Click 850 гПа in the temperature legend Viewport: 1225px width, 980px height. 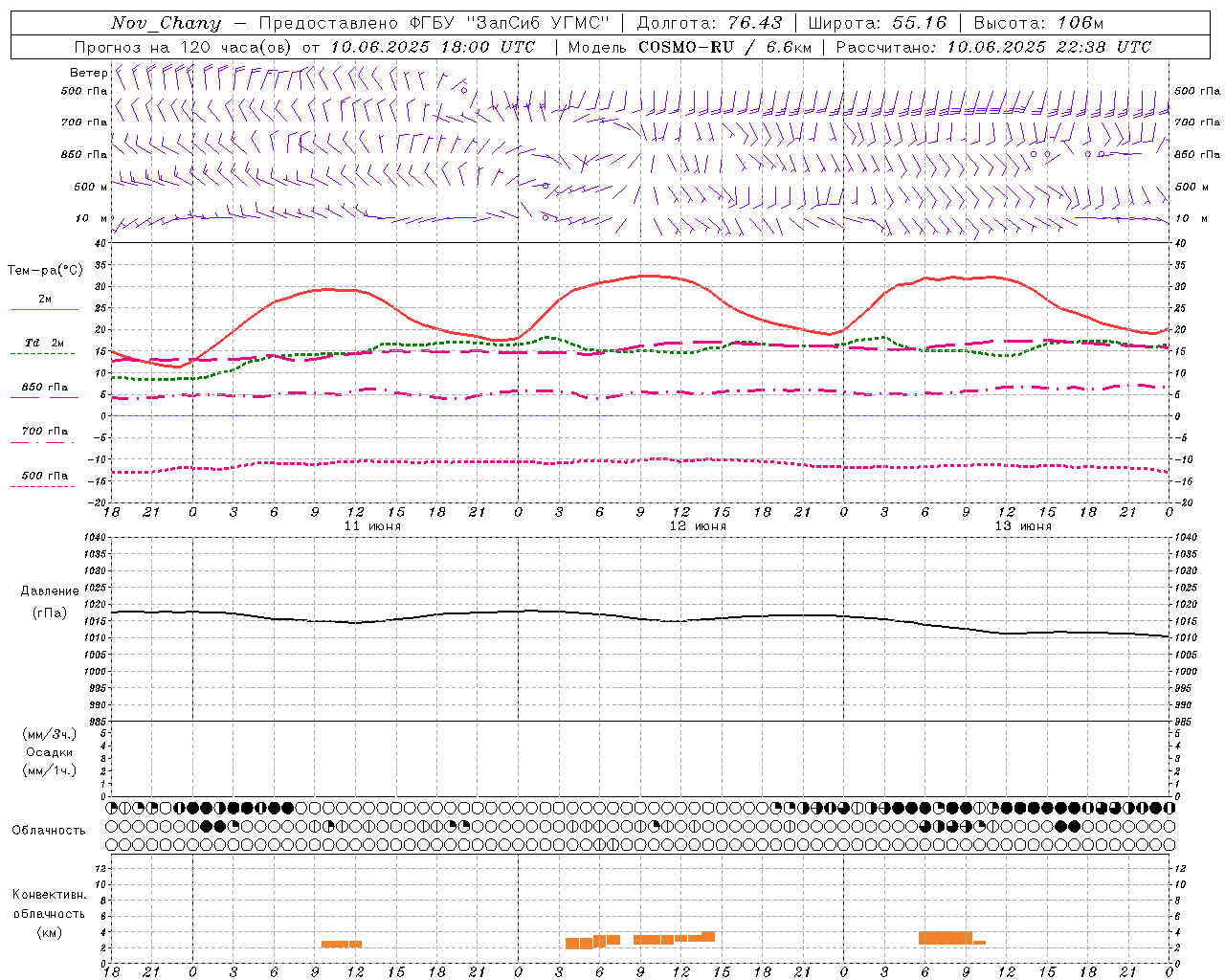45,387
